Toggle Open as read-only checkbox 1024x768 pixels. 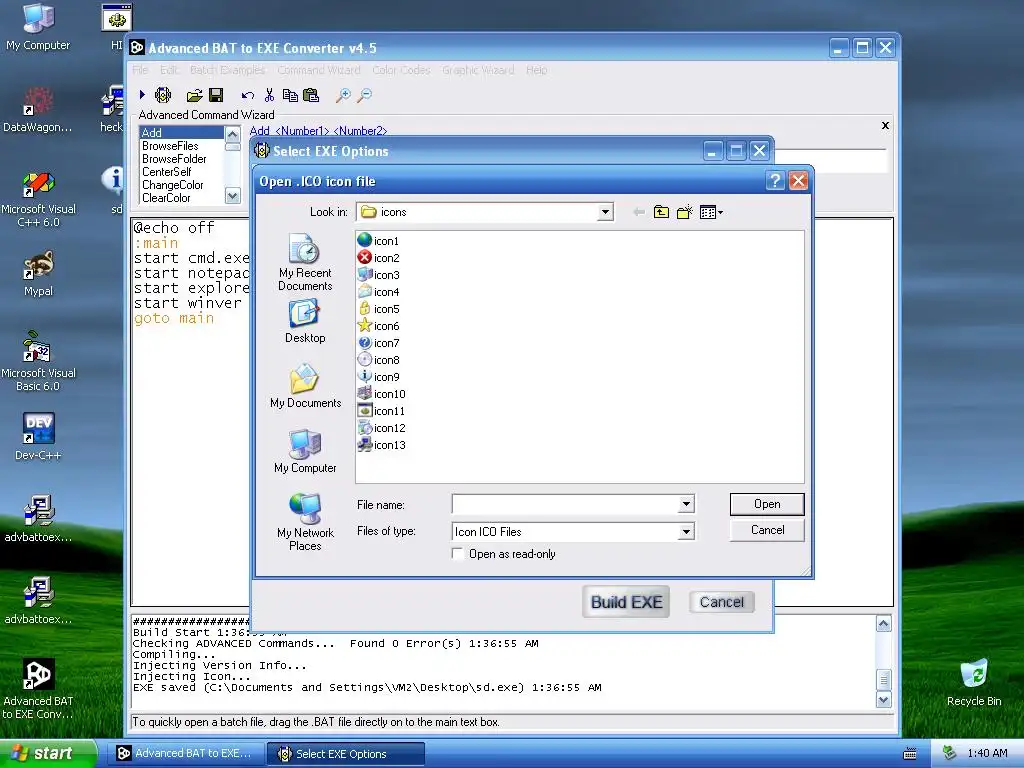pos(458,554)
